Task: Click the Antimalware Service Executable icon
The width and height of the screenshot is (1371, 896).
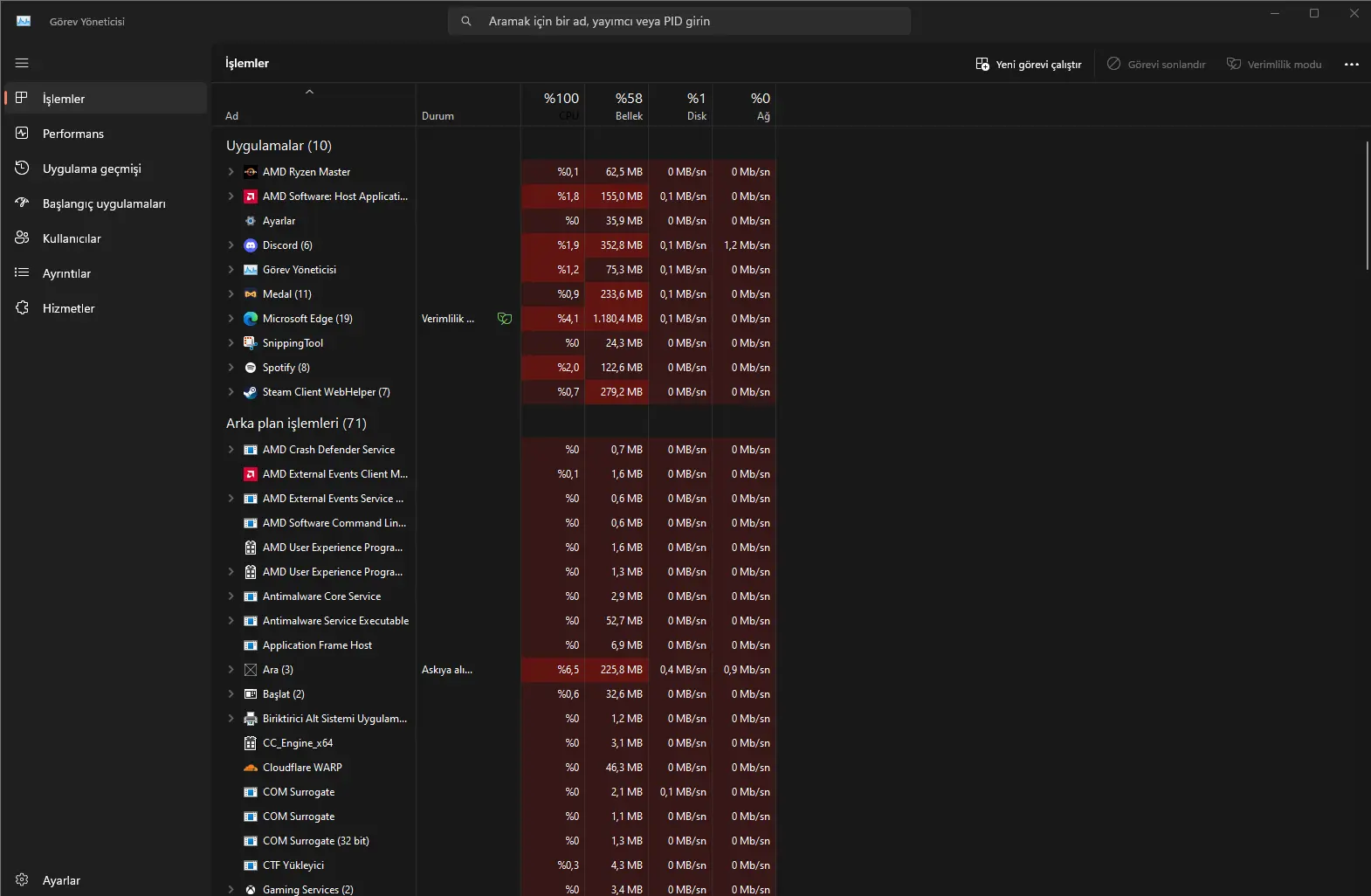Action: click(251, 621)
